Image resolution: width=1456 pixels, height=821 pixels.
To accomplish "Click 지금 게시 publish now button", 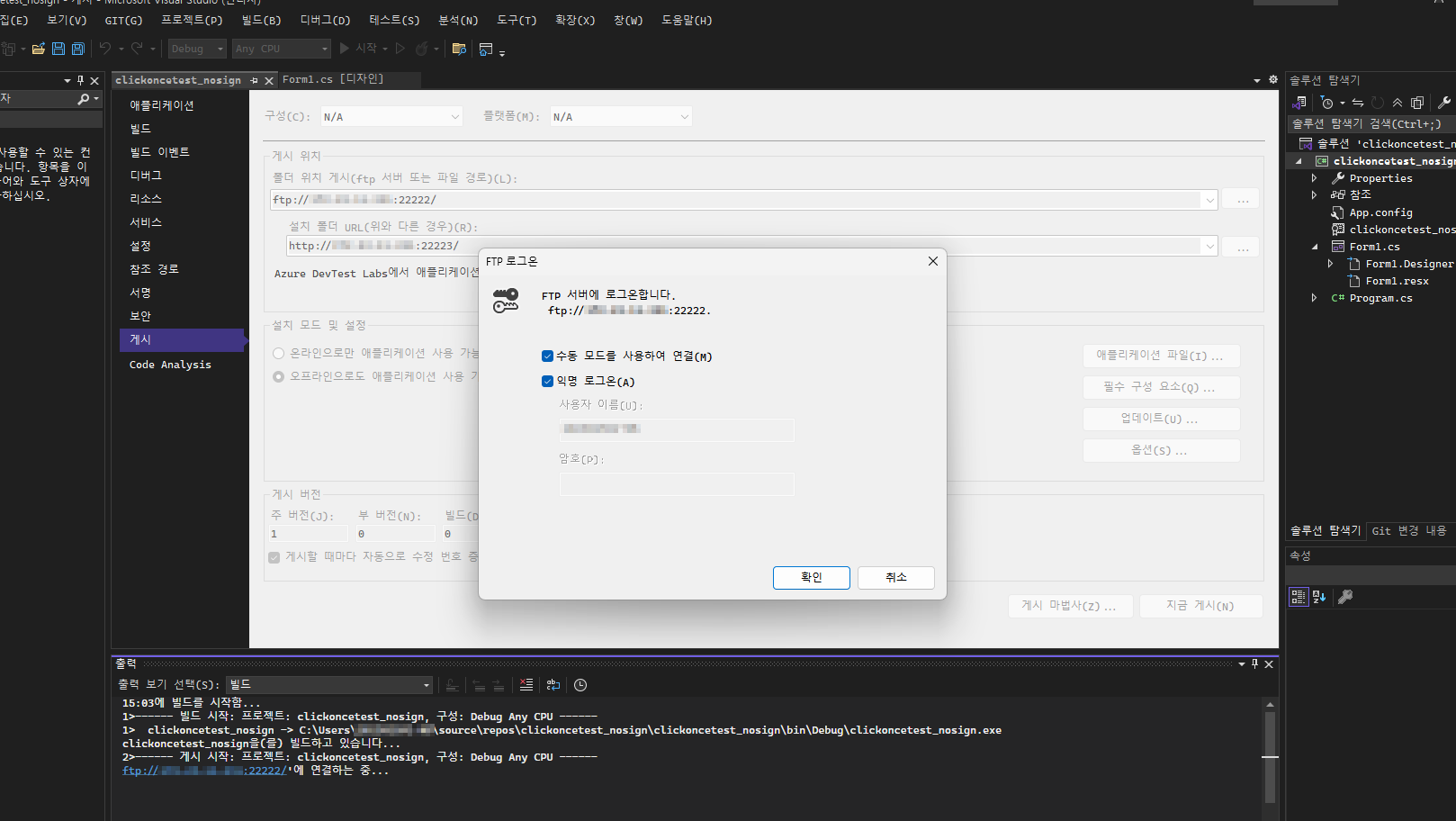I will (1200, 606).
